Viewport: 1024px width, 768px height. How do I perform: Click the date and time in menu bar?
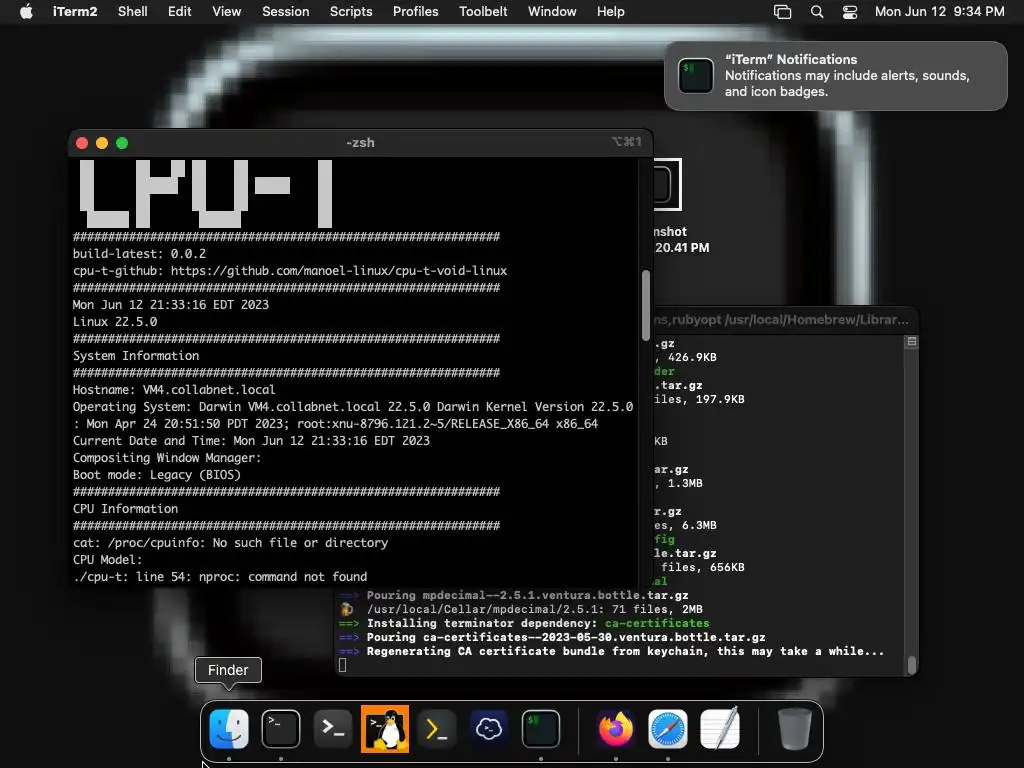[x=939, y=12]
